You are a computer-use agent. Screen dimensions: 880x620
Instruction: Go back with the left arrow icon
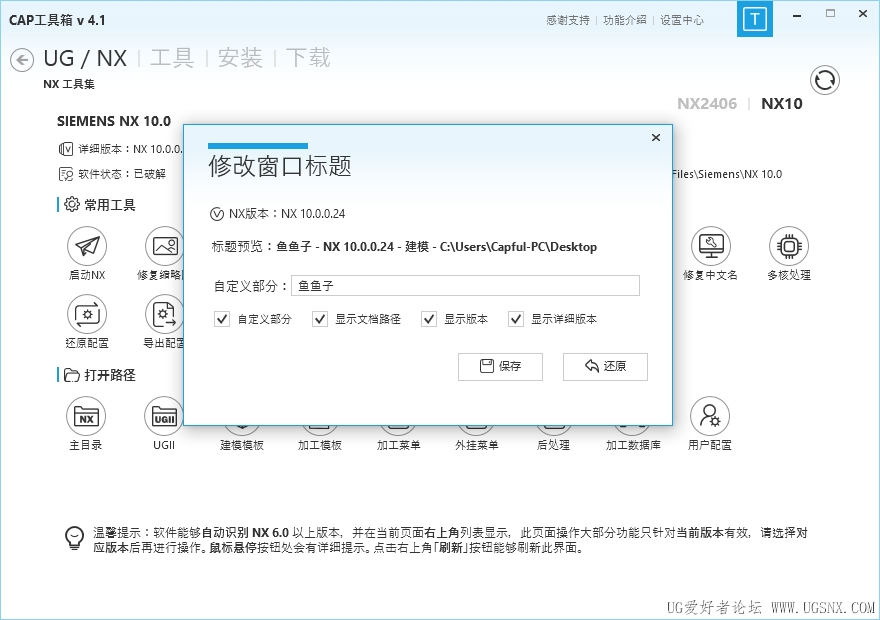pos(22,60)
